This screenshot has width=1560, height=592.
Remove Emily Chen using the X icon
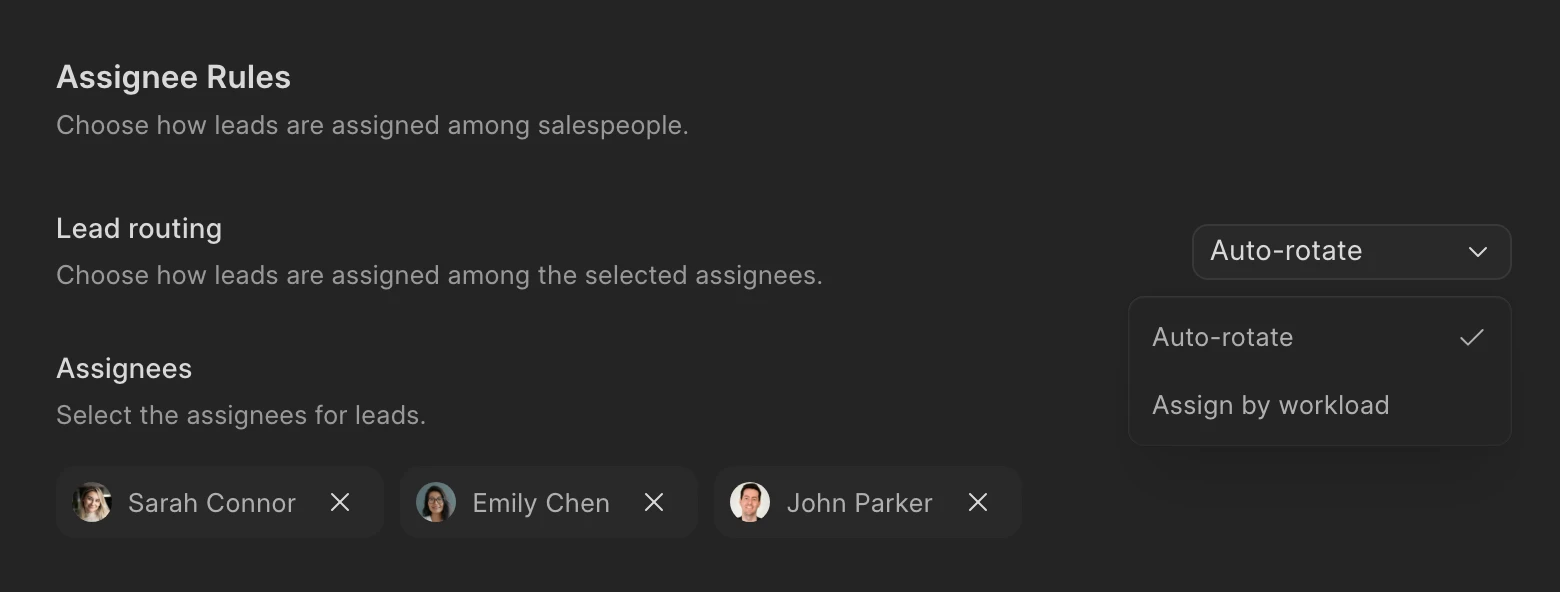(x=654, y=502)
